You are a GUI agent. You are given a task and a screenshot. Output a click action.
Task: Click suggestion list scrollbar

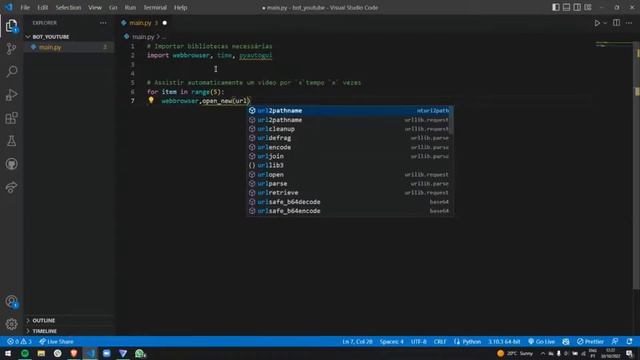point(451,120)
